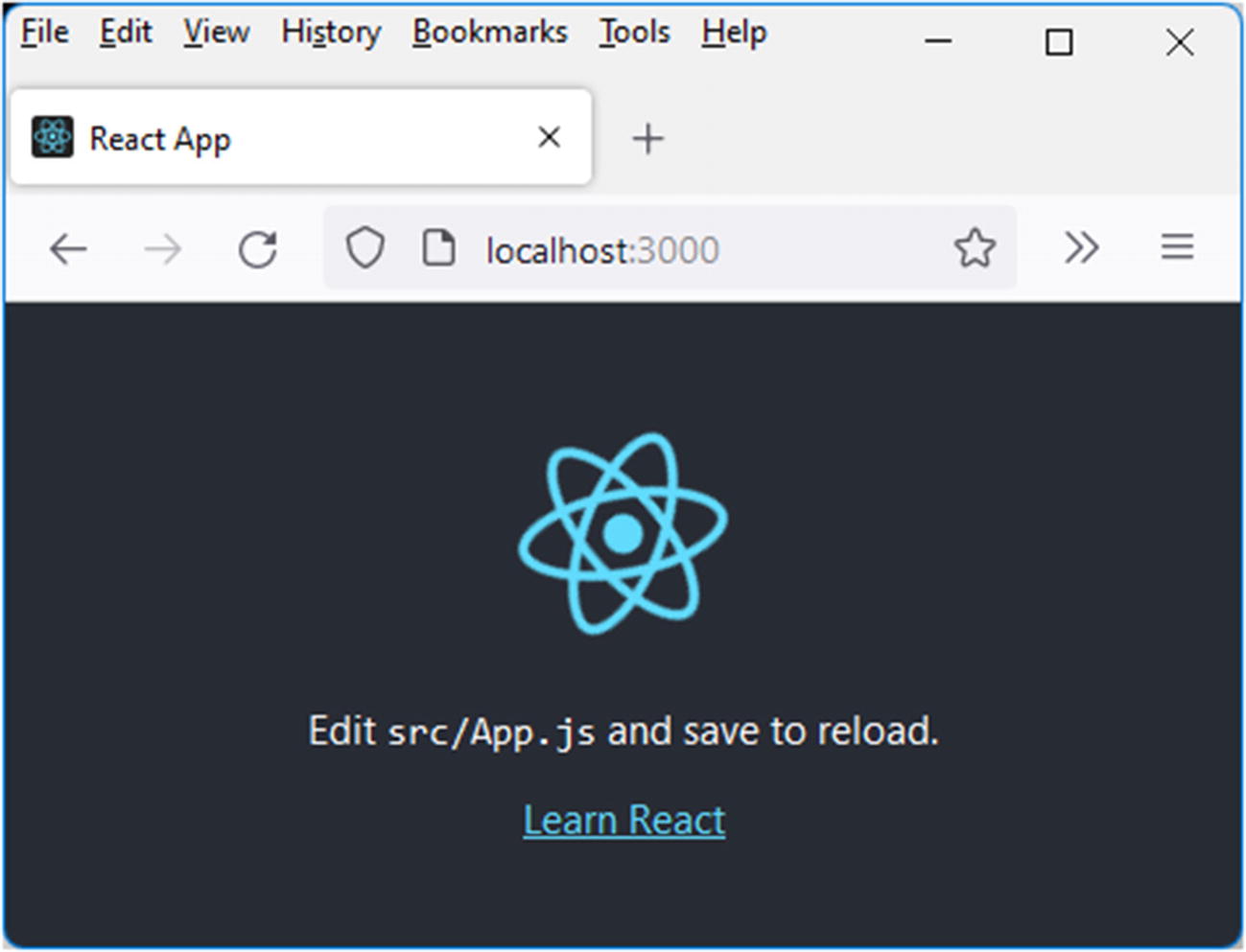Open the shield tracking protection panel
Screen dimensions: 1246x952
[364, 248]
